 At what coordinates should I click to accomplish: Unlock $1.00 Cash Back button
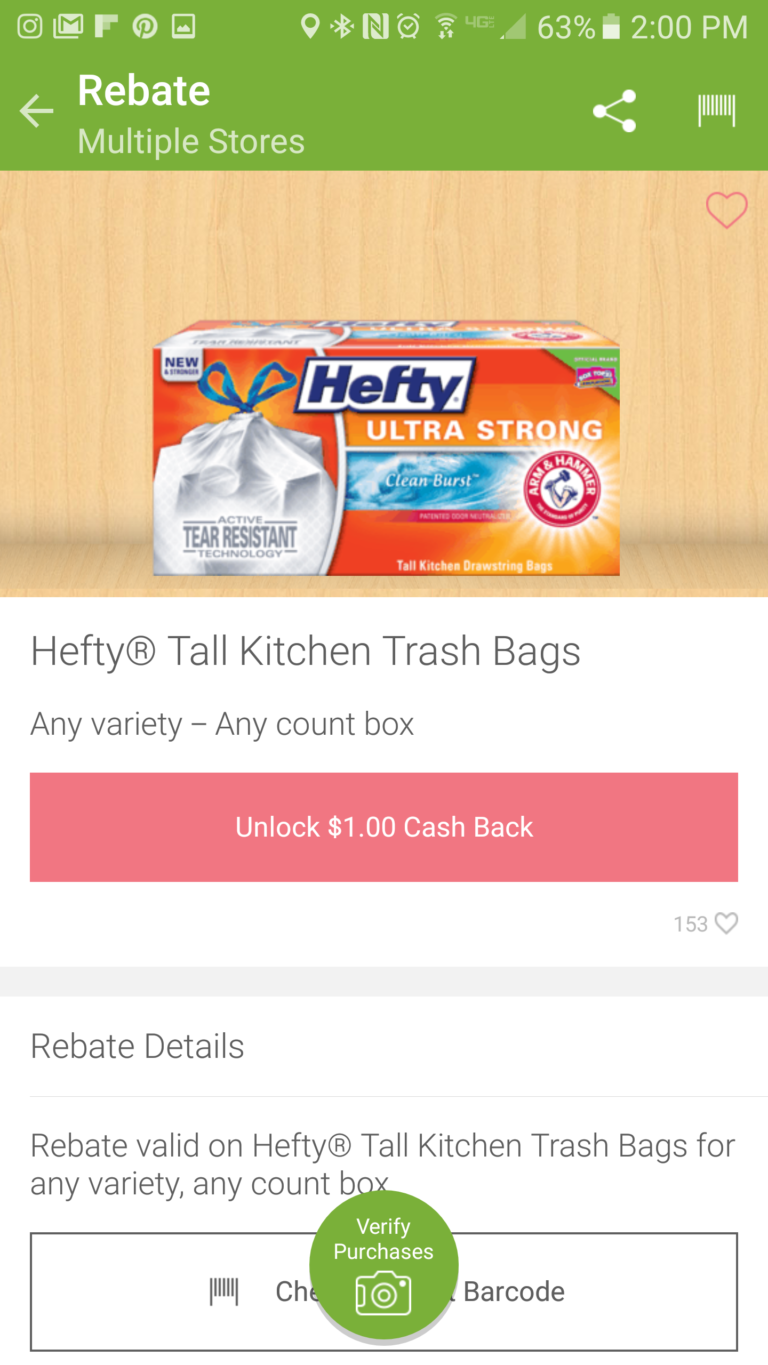pos(384,827)
